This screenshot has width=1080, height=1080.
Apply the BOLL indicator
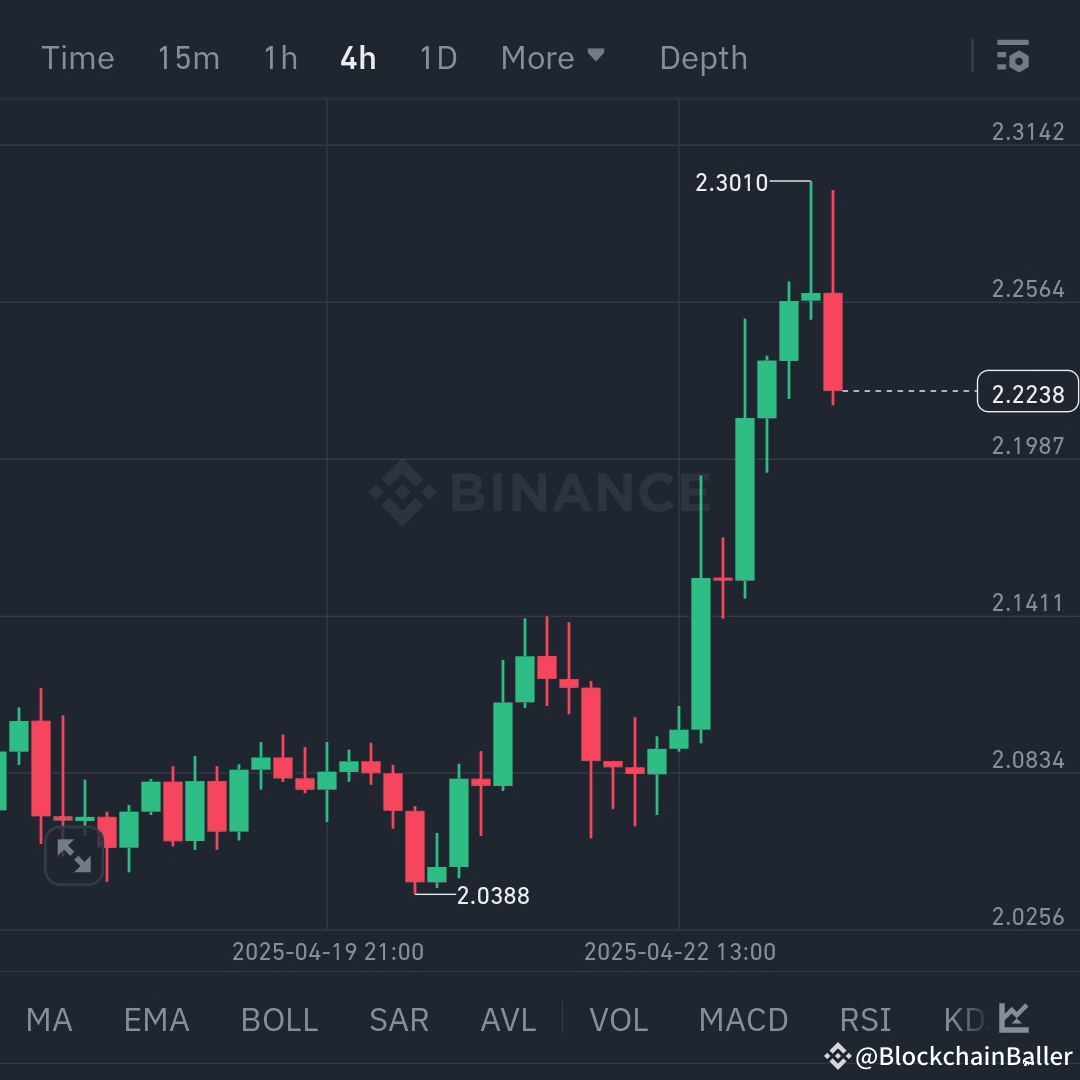click(278, 1019)
